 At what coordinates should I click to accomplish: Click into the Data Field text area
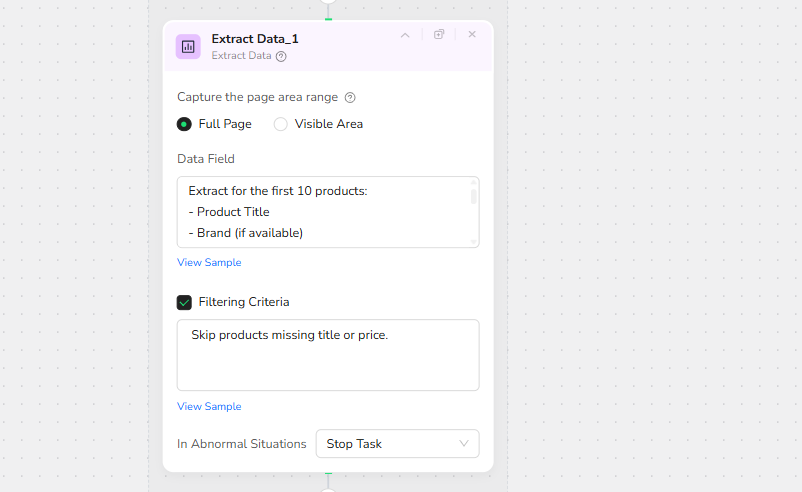coord(320,212)
